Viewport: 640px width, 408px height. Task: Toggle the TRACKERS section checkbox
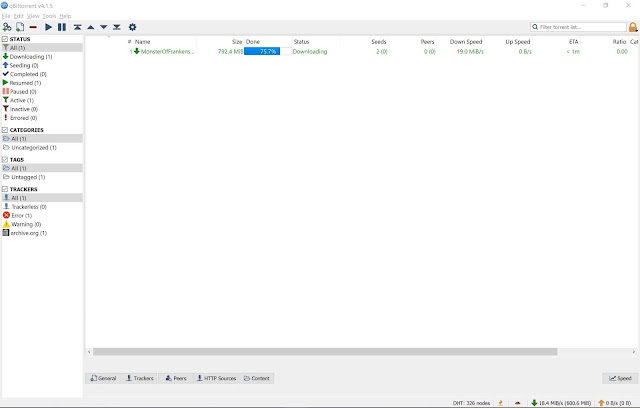(5, 189)
